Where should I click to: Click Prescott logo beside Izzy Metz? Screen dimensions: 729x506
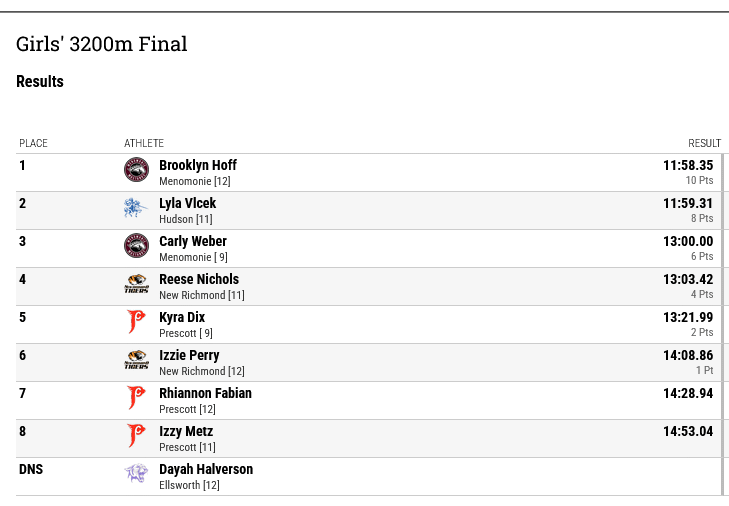(136, 436)
